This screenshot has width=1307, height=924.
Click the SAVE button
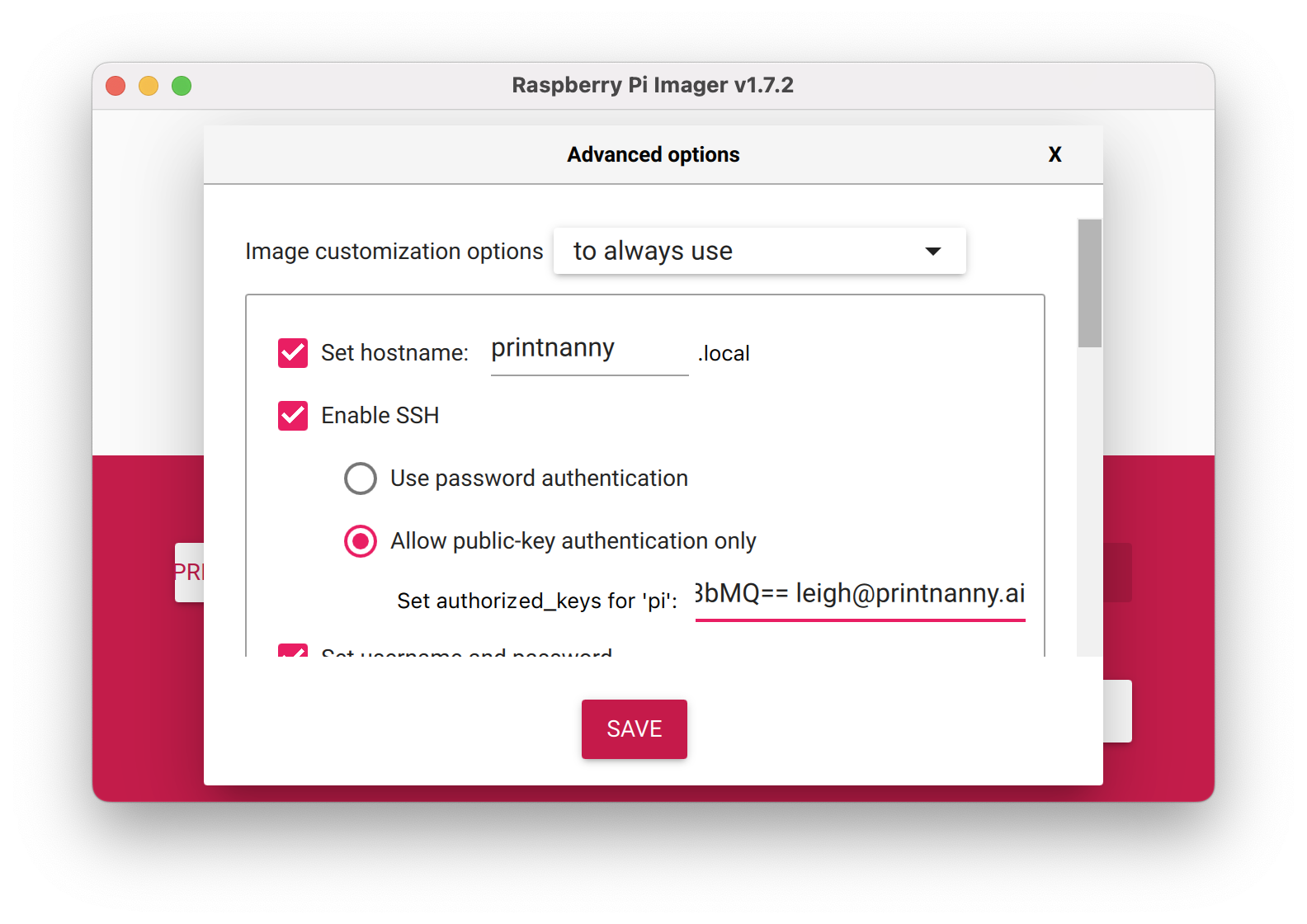pyautogui.click(x=634, y=729)
